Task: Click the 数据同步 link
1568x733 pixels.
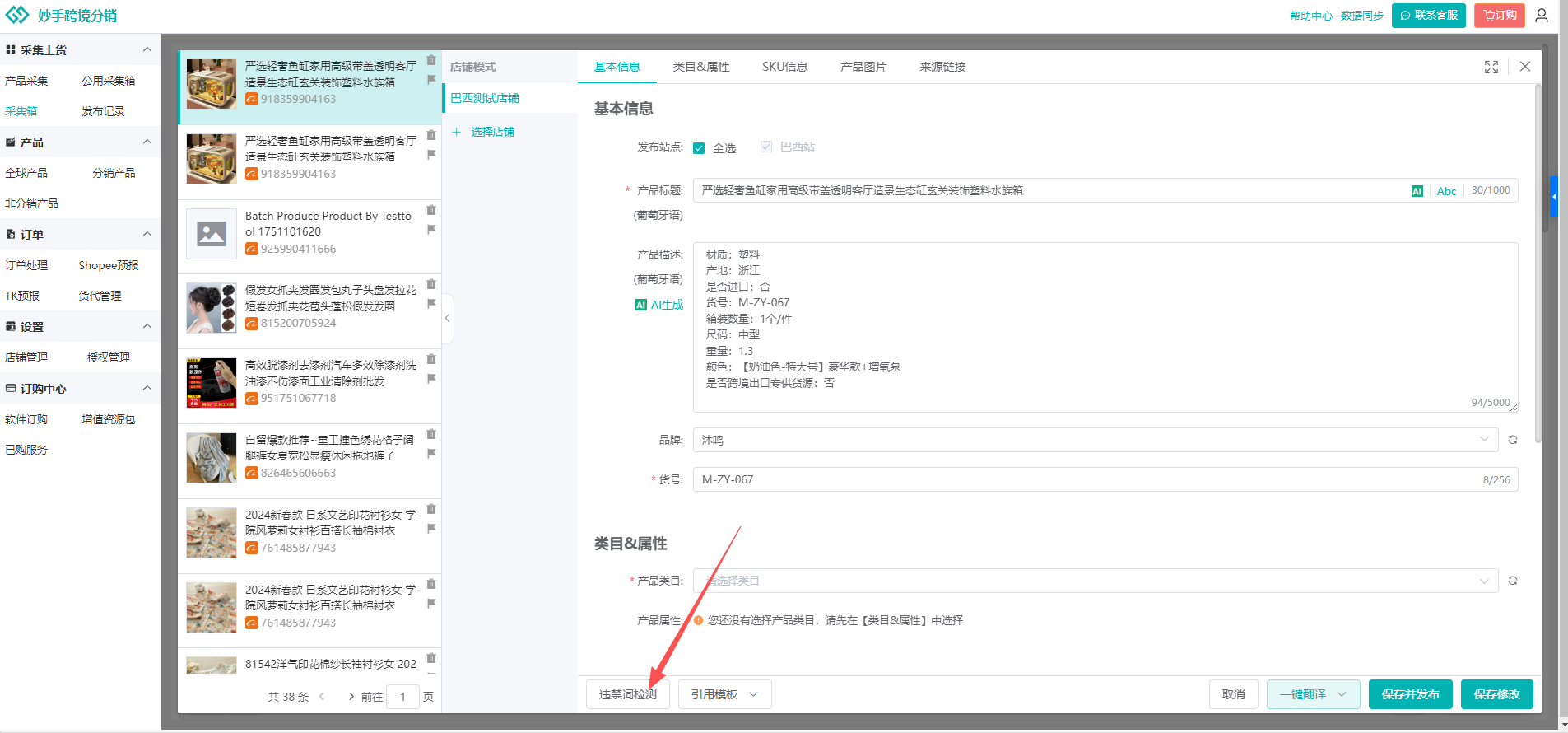Action: pyautogui.click(x=1362, y=16)
